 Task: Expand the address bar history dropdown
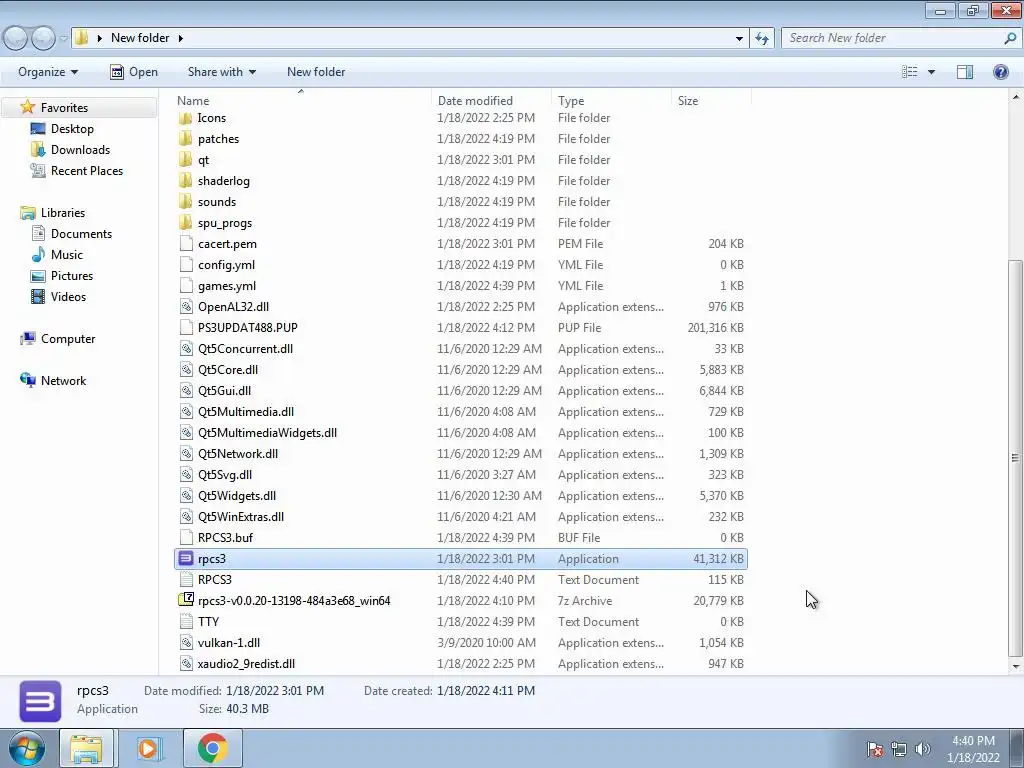(739, 38)
